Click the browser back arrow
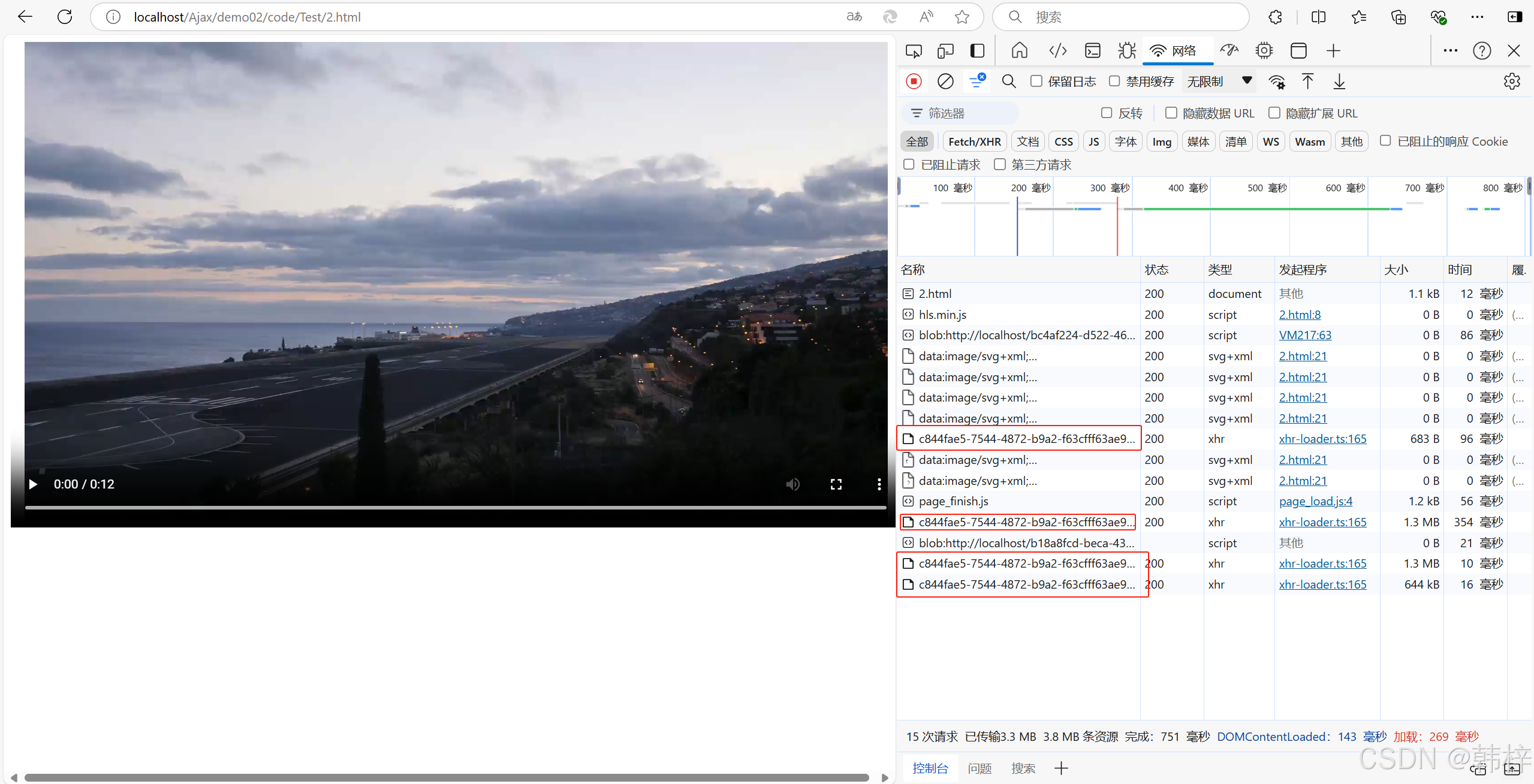This screenshot has height=784, width=1534. point(25,17)
